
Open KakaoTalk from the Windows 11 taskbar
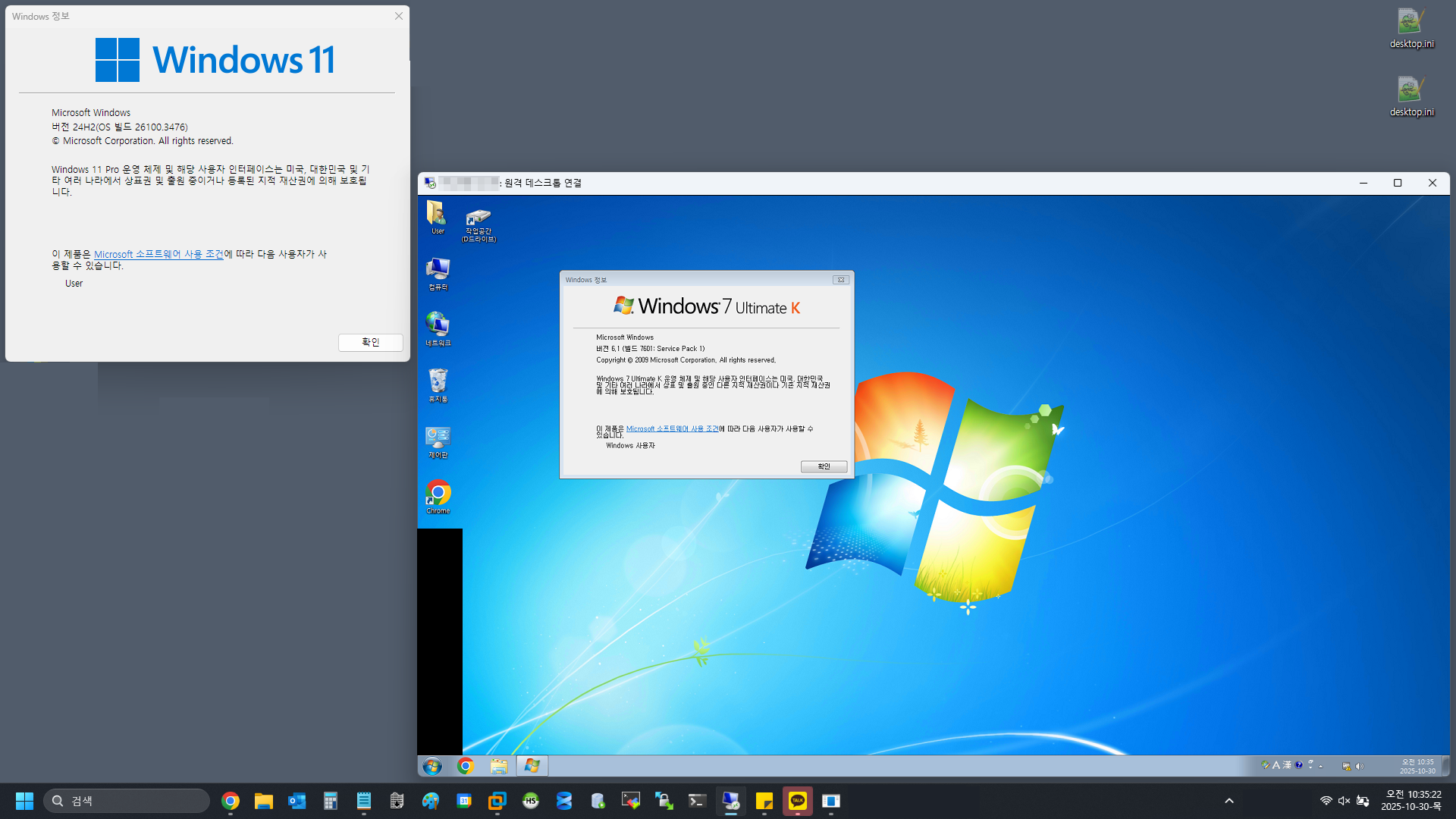click(797, 801)
